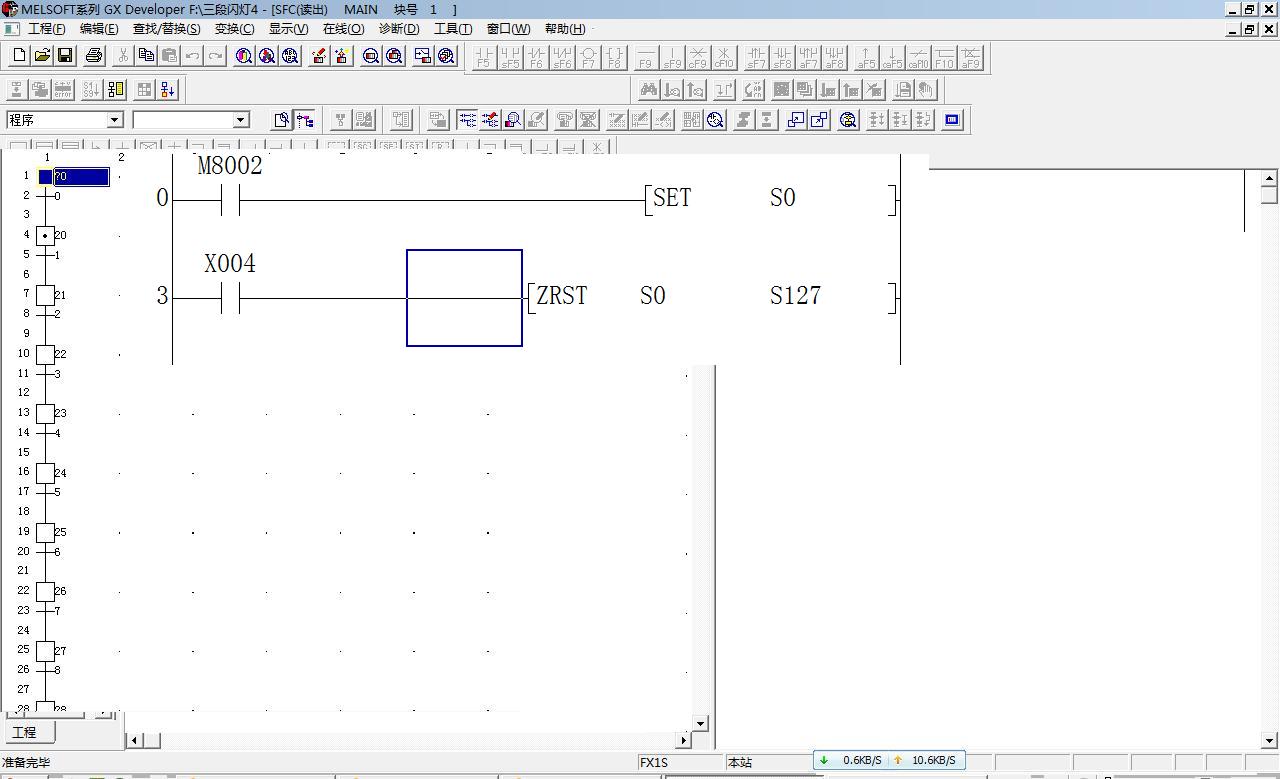Switch to the 工程 tab at bottom

pyautogui.click(x=24, y=733)
